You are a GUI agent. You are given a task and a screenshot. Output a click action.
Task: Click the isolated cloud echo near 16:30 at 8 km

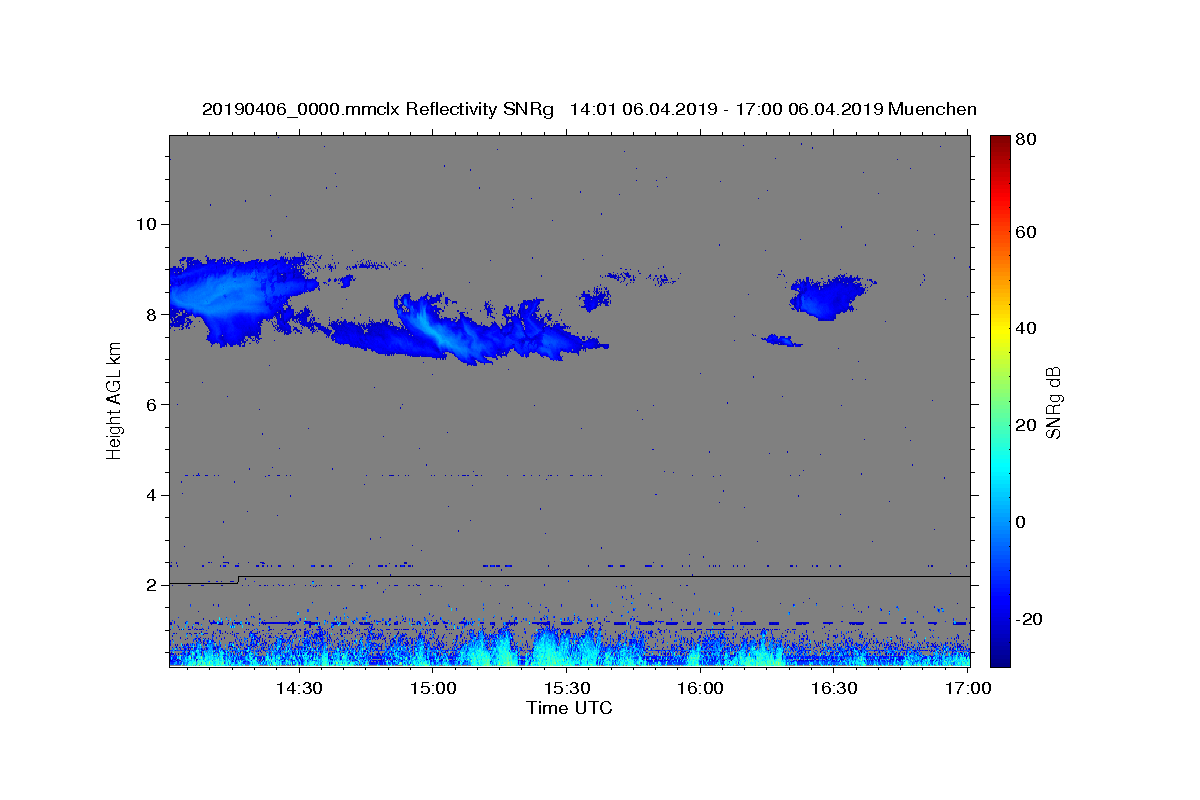click(830, 297)
